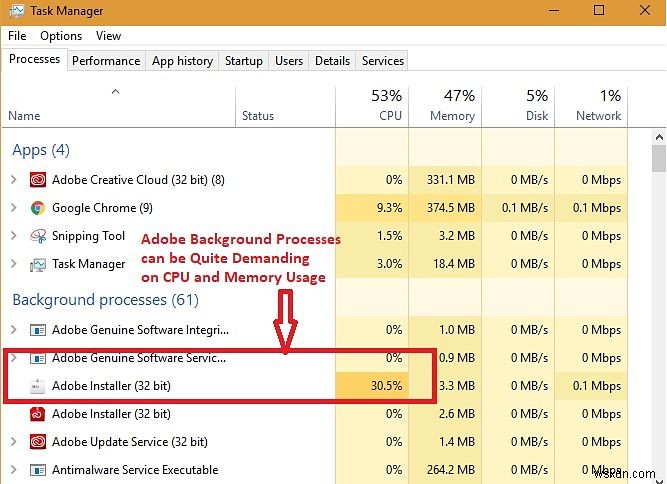Image resolution: width=667 pixels, height=484 pixels.
Task: Click the Antimalware Service Executable icon
Action: coord(38,470)
